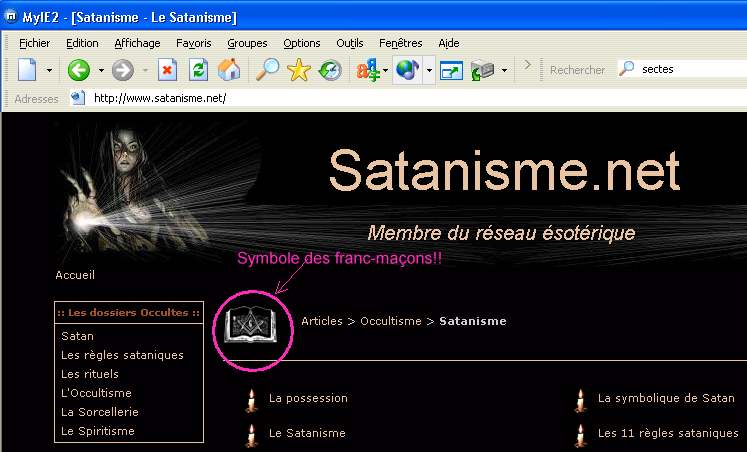Click the page icon in the address bar
Screen dimensions: 747x452
click(x=78, y=98)
